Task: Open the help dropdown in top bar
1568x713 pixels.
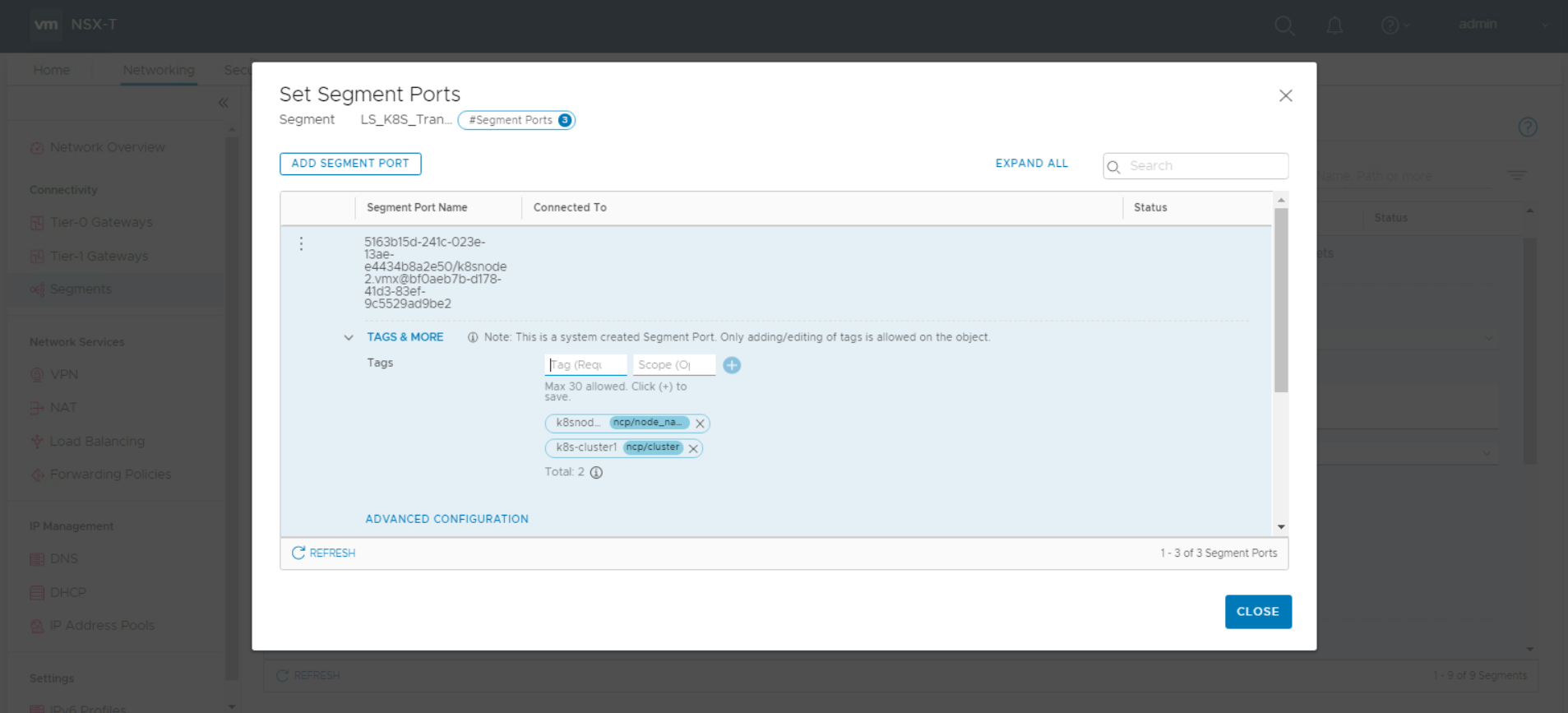Action: [x=1394, y=25]
